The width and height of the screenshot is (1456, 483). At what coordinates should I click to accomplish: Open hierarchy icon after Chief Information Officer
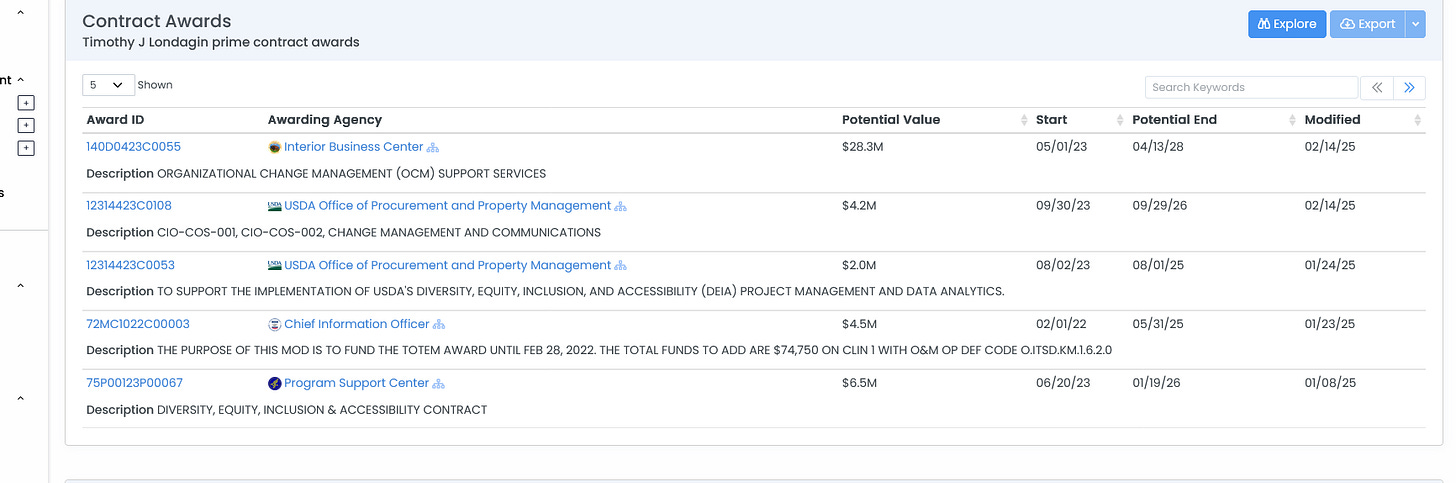point(438,324)
